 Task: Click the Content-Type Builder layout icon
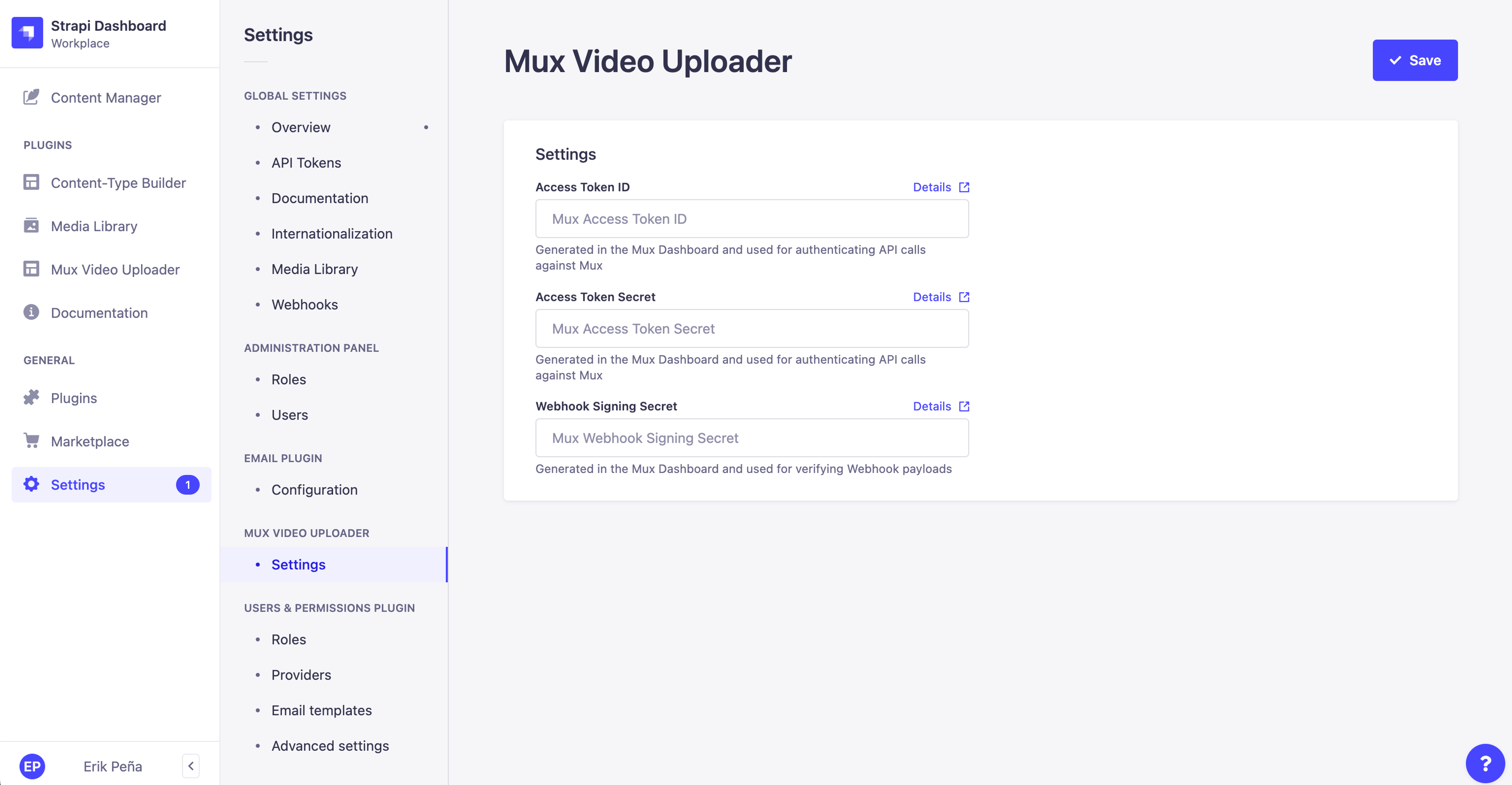point(31,182)
